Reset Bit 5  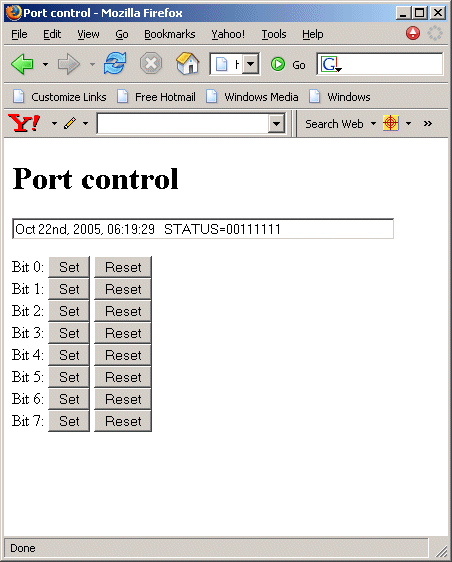pyautogui.click(x=123, y=377)
